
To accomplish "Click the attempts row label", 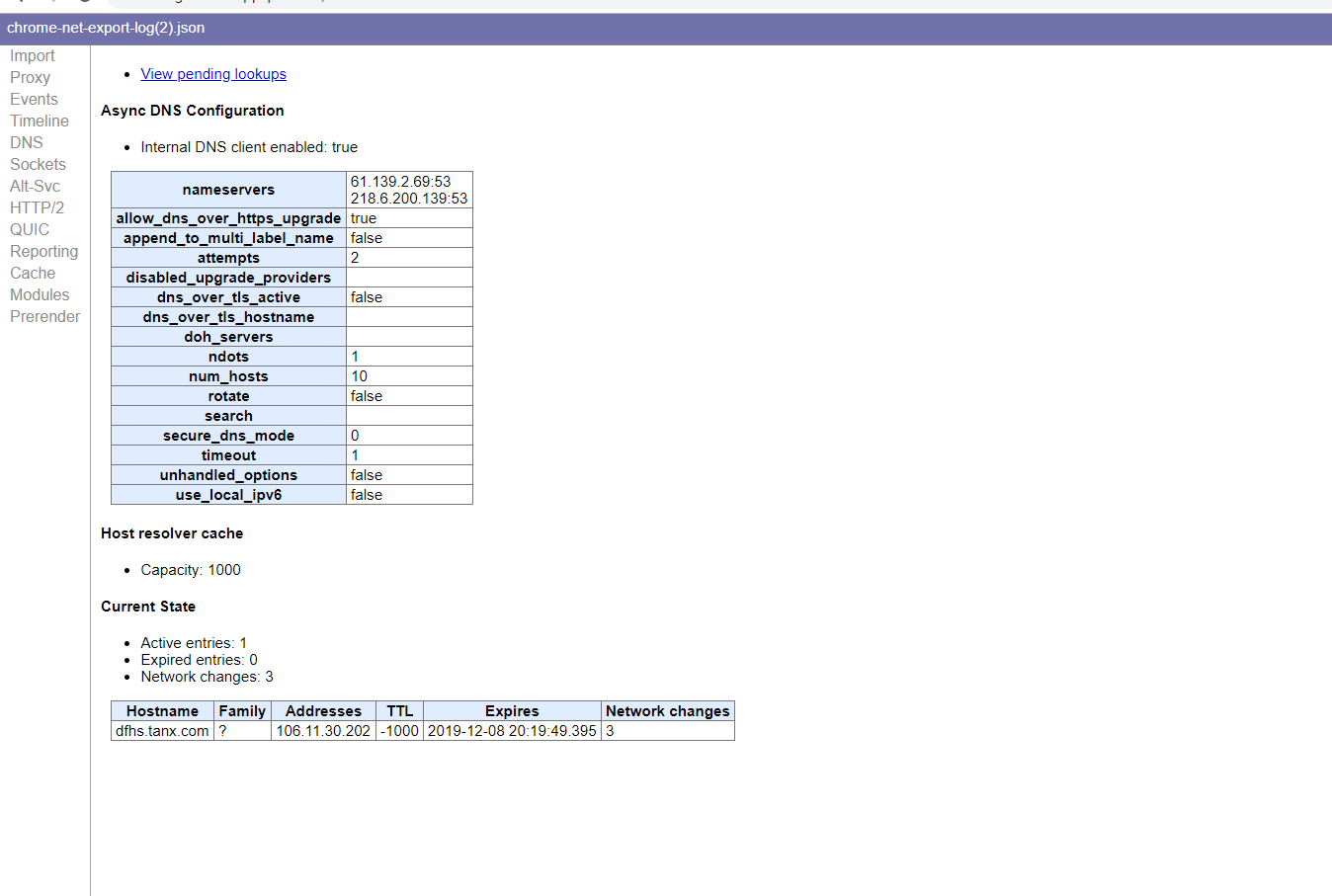I will click(228, 258).
